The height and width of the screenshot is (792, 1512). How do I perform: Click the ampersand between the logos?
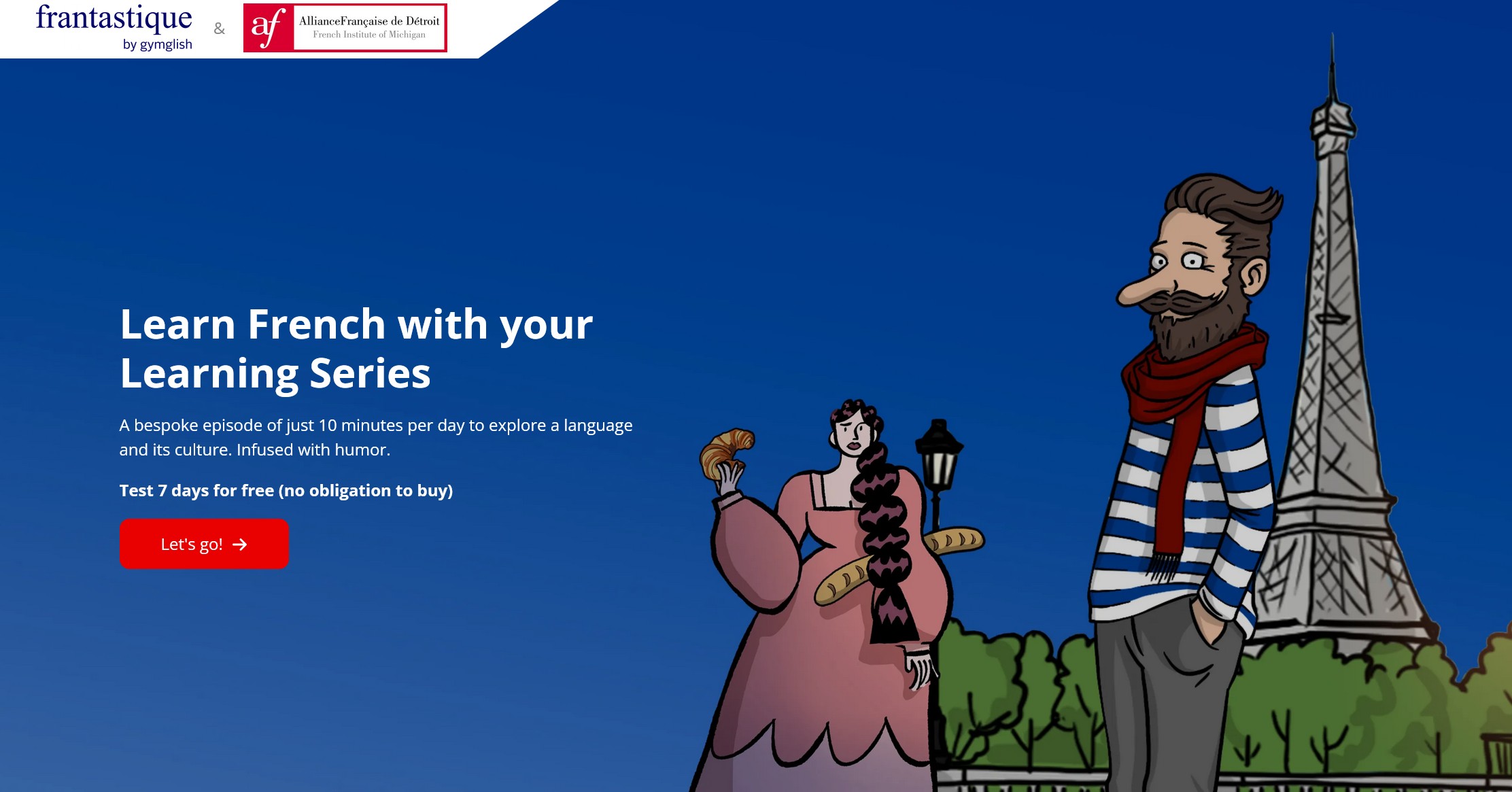219,29
